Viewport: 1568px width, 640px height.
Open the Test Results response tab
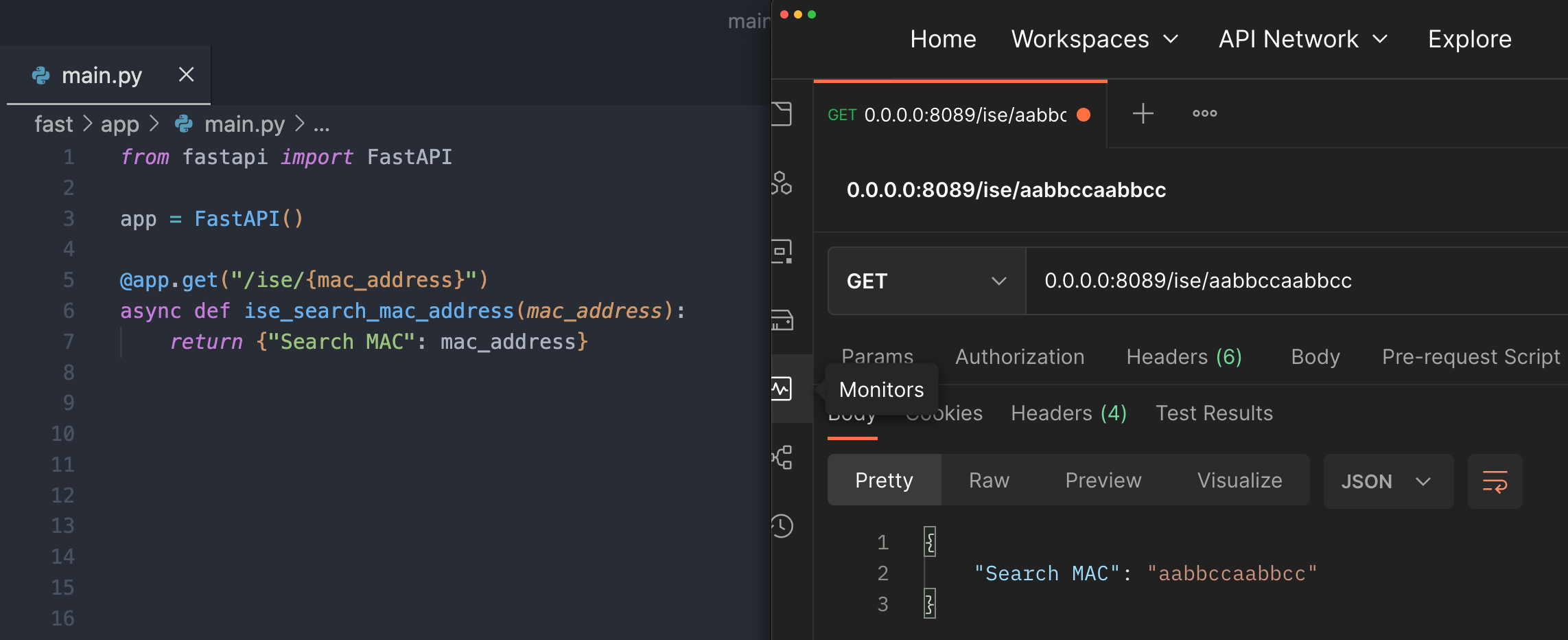pos(1214,413)
